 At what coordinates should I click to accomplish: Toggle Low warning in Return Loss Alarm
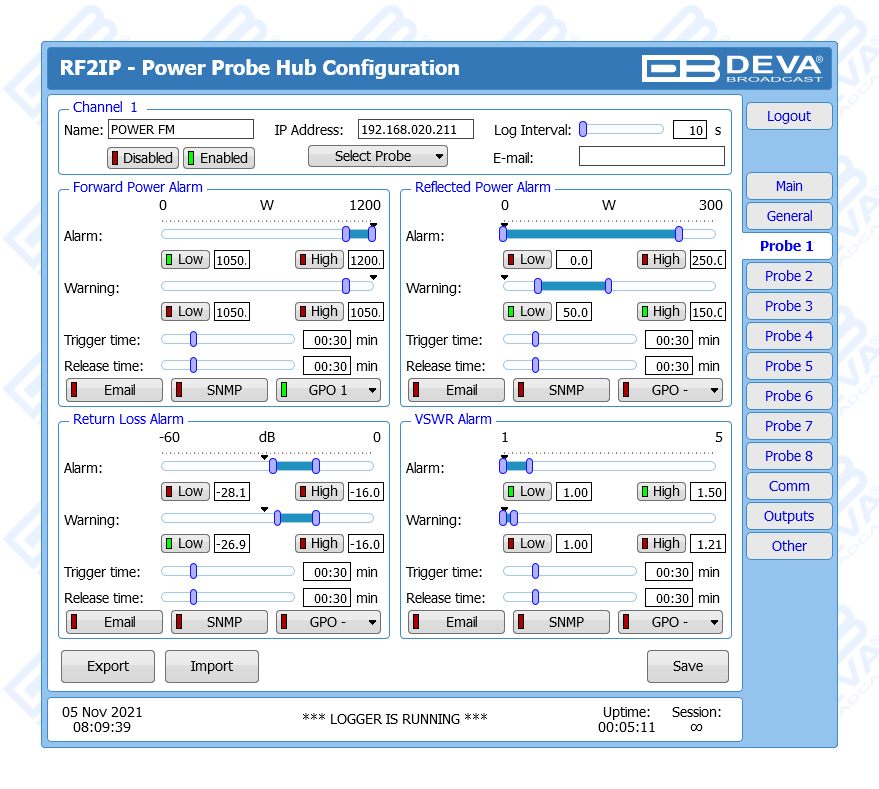(185, 544)
